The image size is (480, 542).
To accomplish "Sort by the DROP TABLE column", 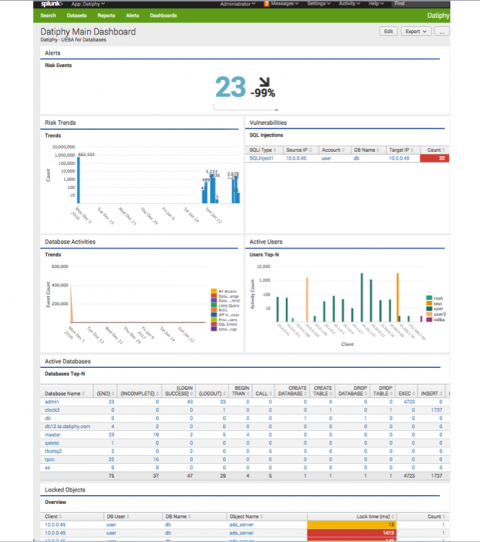I will click(x=383, y=391).
